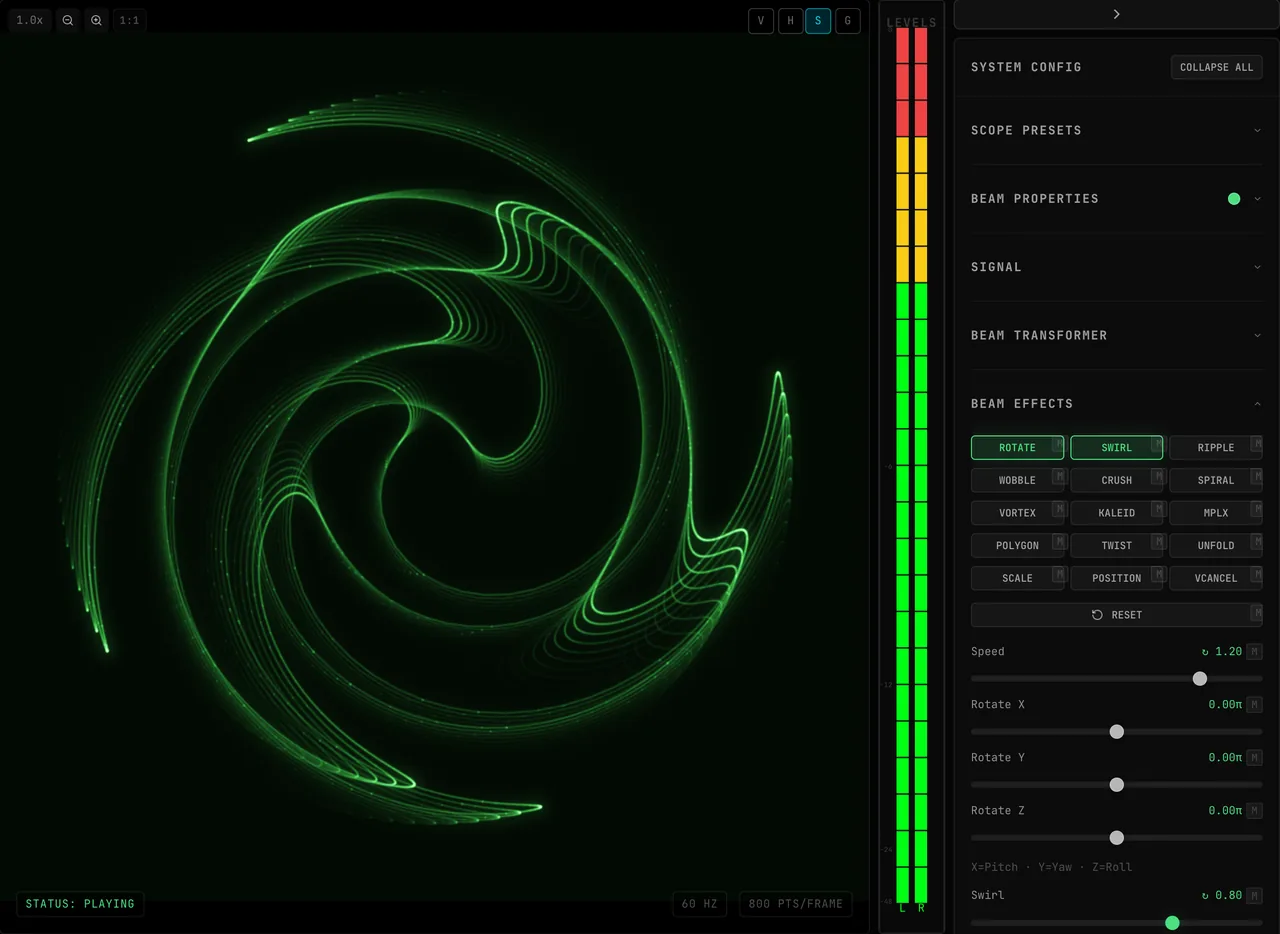This screenshot has height=934, width=1280.
Task: Click the M button on SCALE effect
Action: pyautogui.click(x=1058, y=573)
